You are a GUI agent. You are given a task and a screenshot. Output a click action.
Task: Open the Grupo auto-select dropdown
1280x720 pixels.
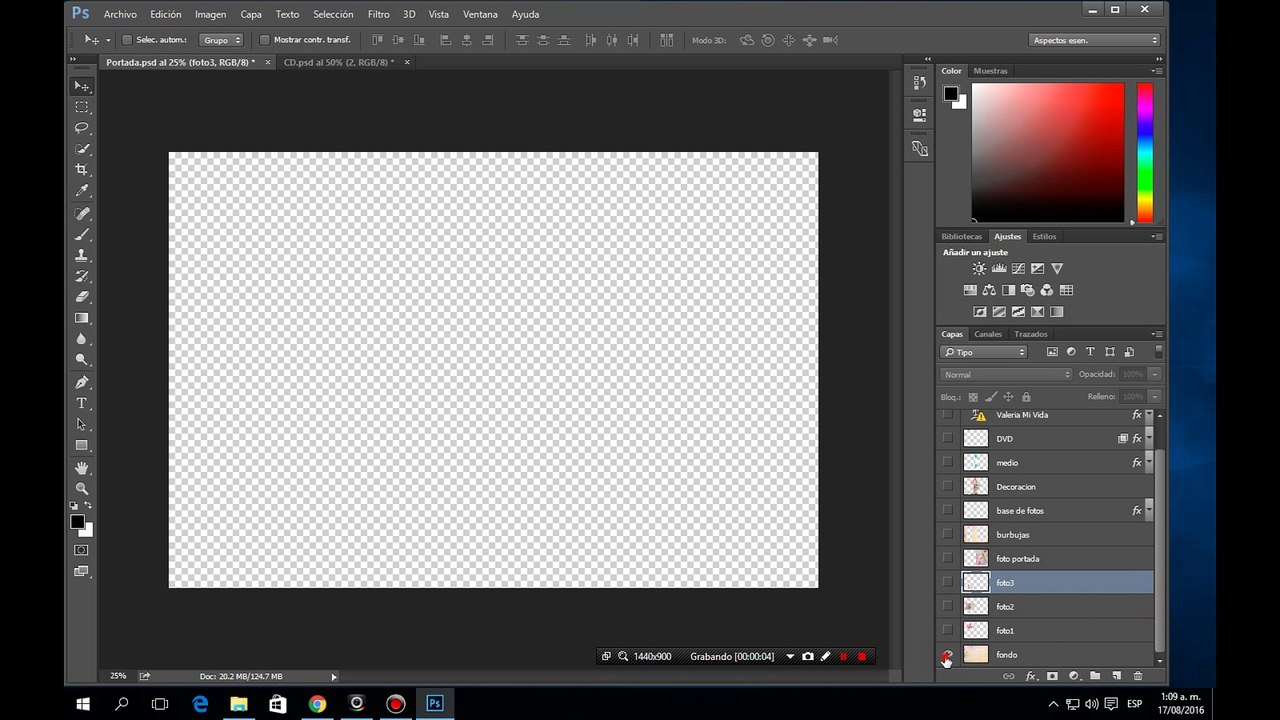click(x=221, y=40)
